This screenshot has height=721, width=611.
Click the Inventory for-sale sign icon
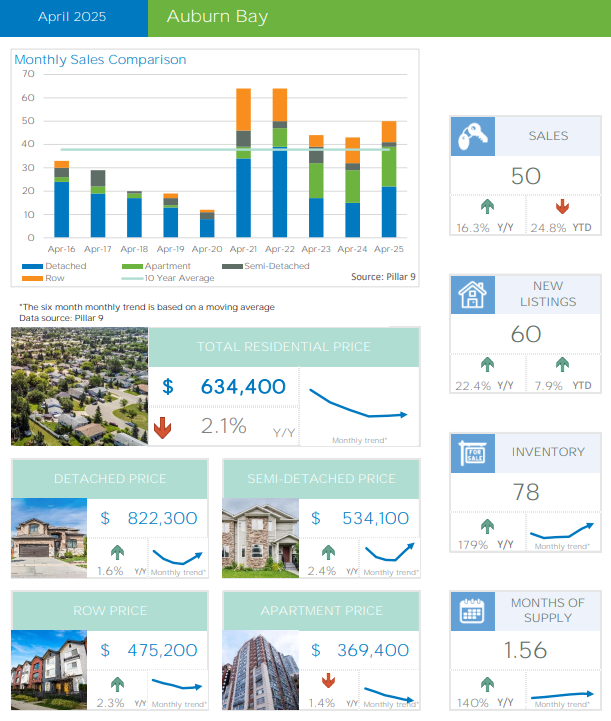point(471,454)
